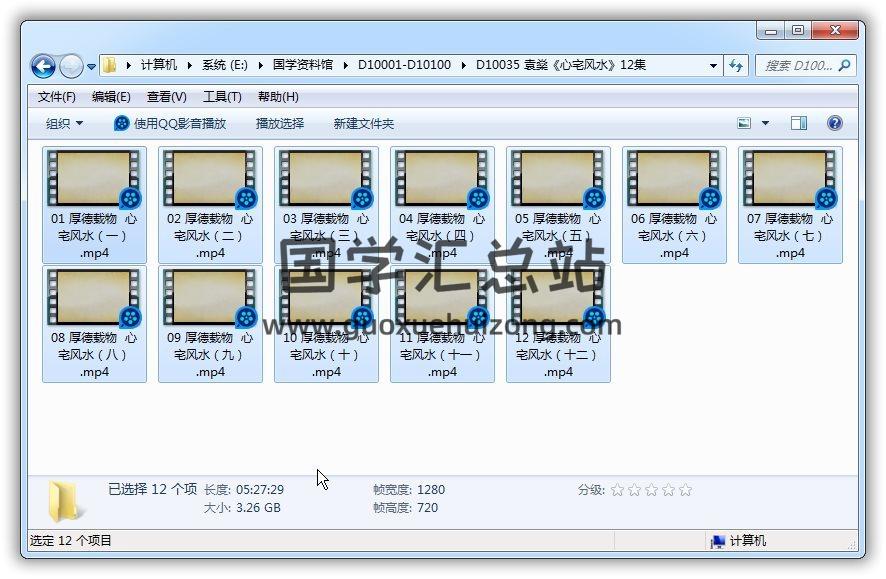Select video 08 厚德载物 心宅风水（八）.mp4
886x579 pixels.
94,324
